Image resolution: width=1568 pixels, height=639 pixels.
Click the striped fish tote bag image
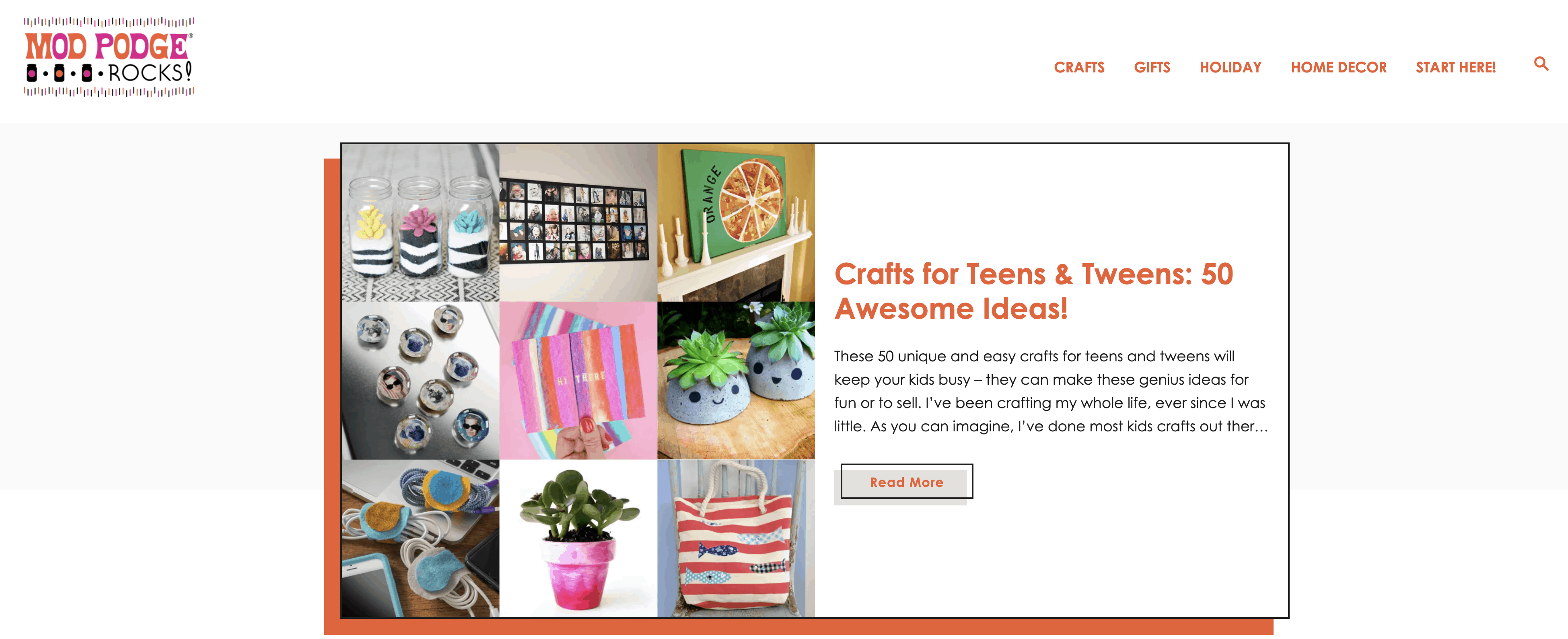(736, 538)
